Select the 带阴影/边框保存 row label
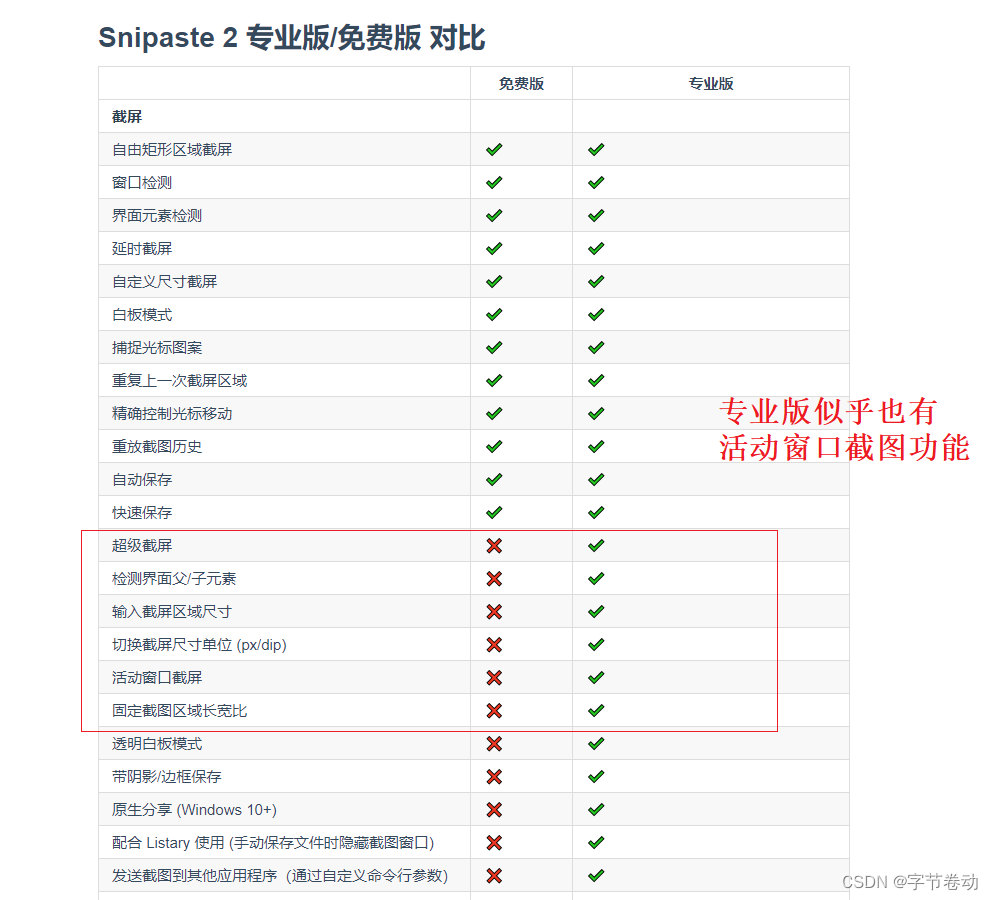 [166, 776]
